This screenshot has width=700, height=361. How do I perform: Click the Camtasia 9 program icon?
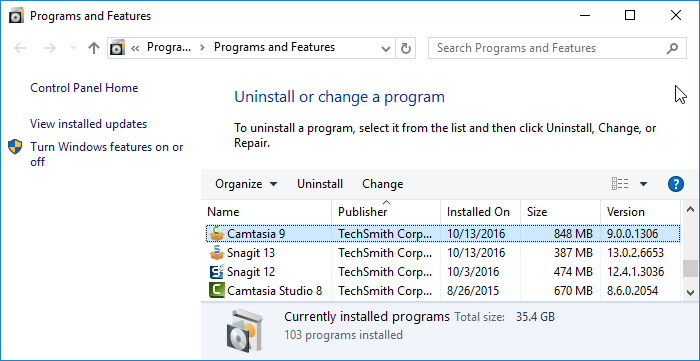tap(217, 233)
